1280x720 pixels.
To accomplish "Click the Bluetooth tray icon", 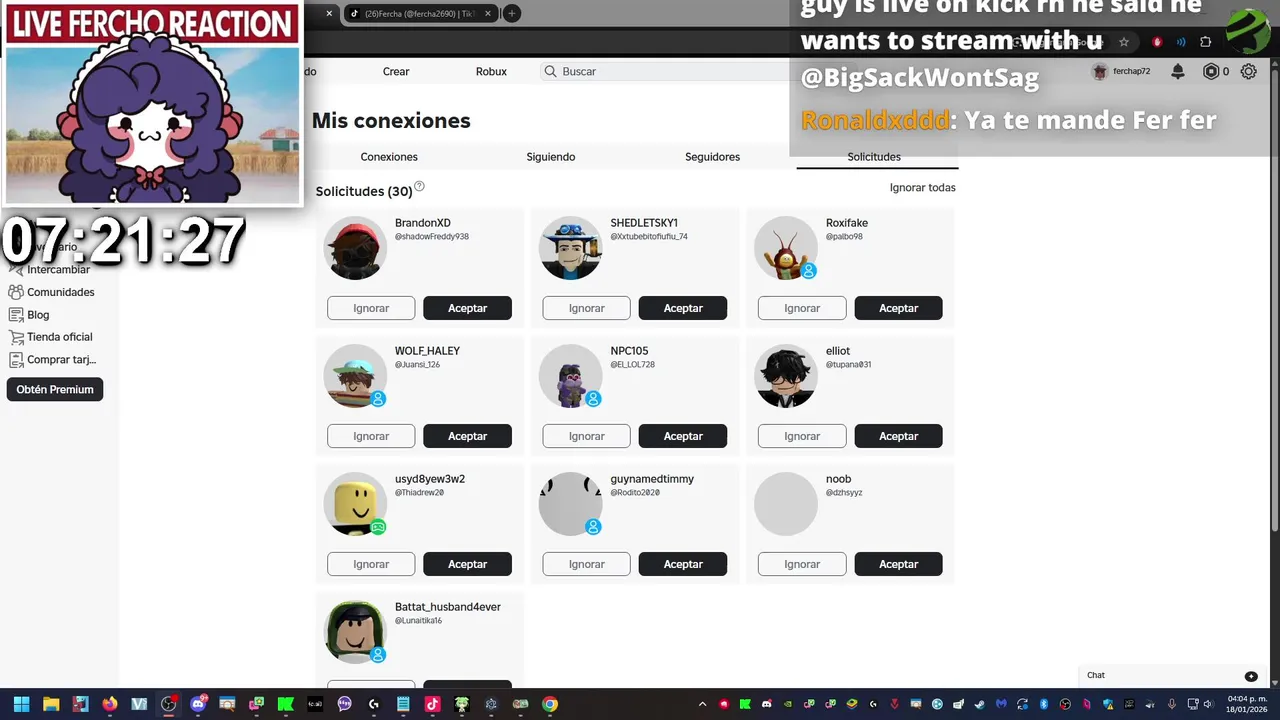I will click(x=1043, y=704).
